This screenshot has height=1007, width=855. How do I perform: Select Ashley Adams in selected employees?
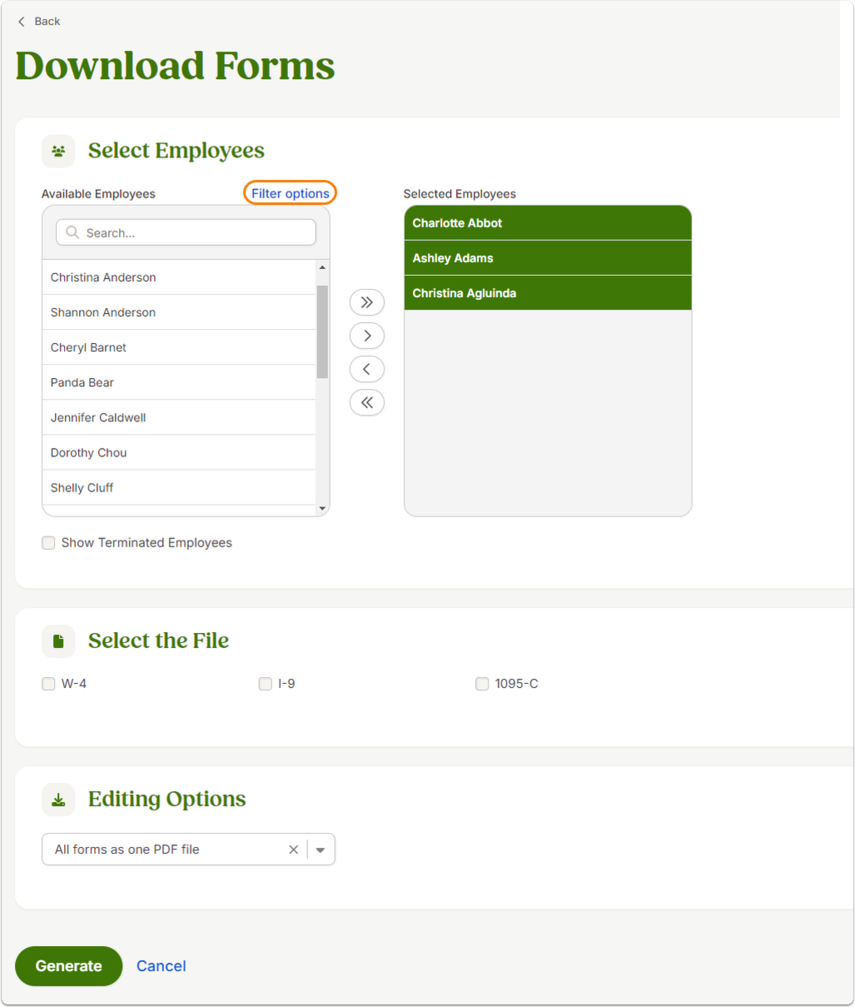pos(548,258)
